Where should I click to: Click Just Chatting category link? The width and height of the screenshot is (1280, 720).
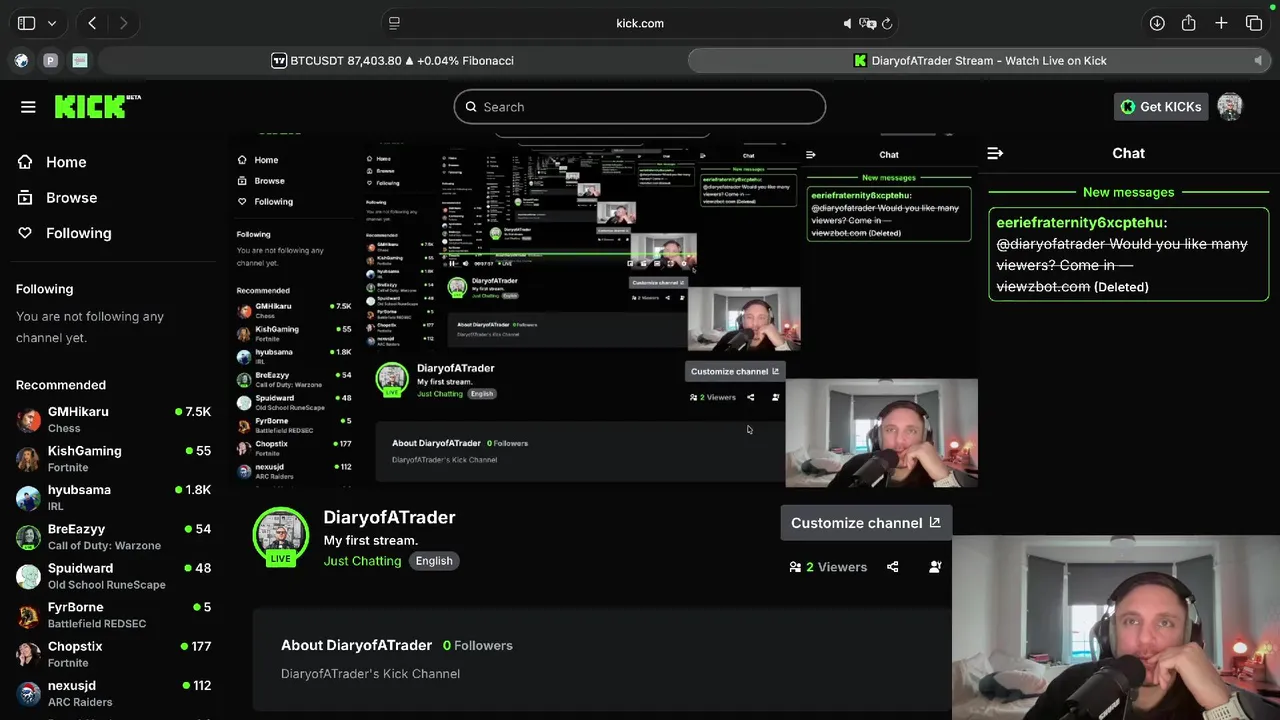pos(362,561)
